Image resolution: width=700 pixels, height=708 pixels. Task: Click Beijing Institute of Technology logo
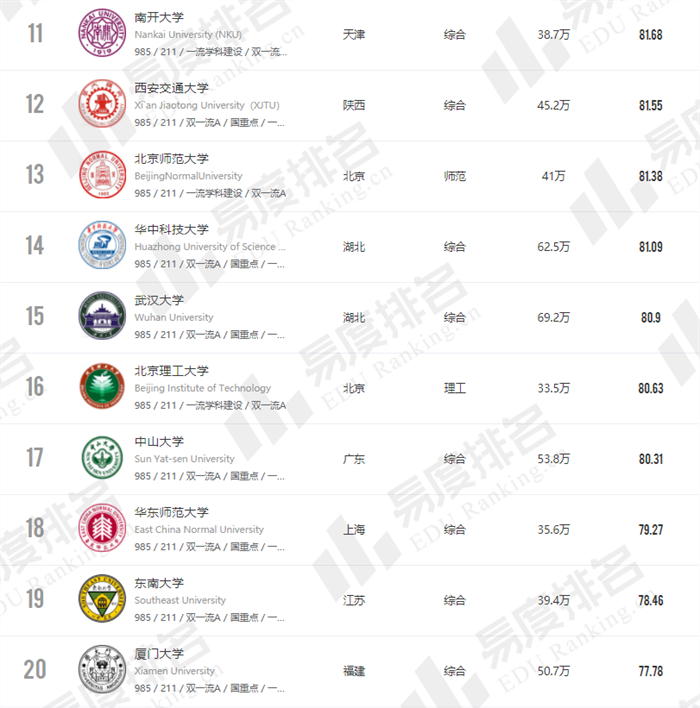click(102, 388)
